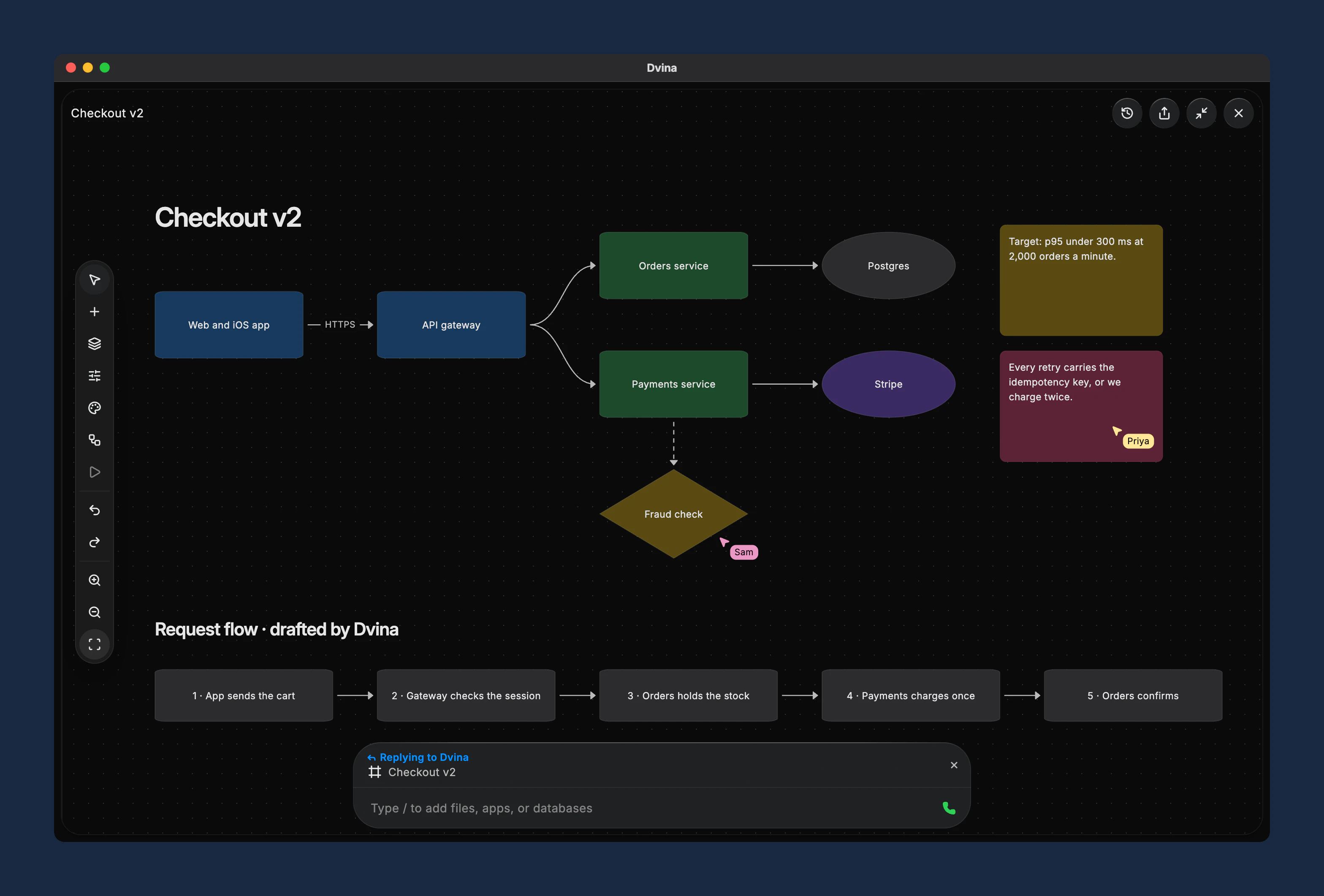Select step 3 Orders holds the stock
The image size is (1324, 896).
[x=688, y=695]
